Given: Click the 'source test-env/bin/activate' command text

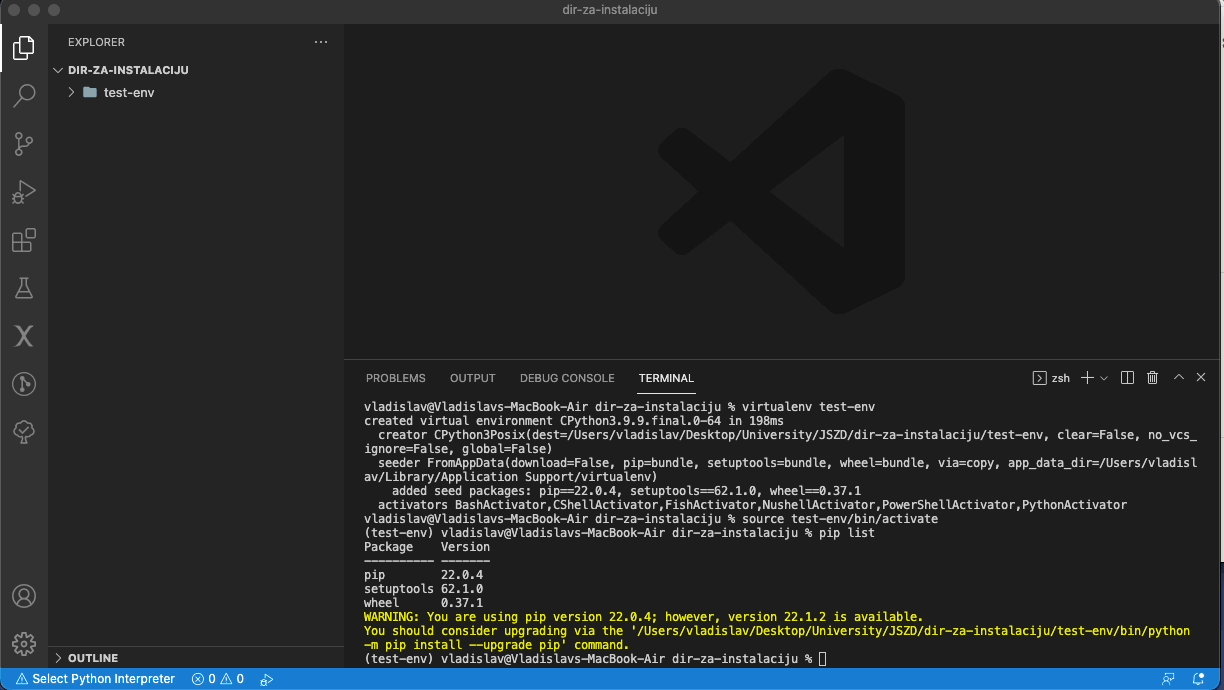Looking at the screenshot, I should click(x=840, y=519).
